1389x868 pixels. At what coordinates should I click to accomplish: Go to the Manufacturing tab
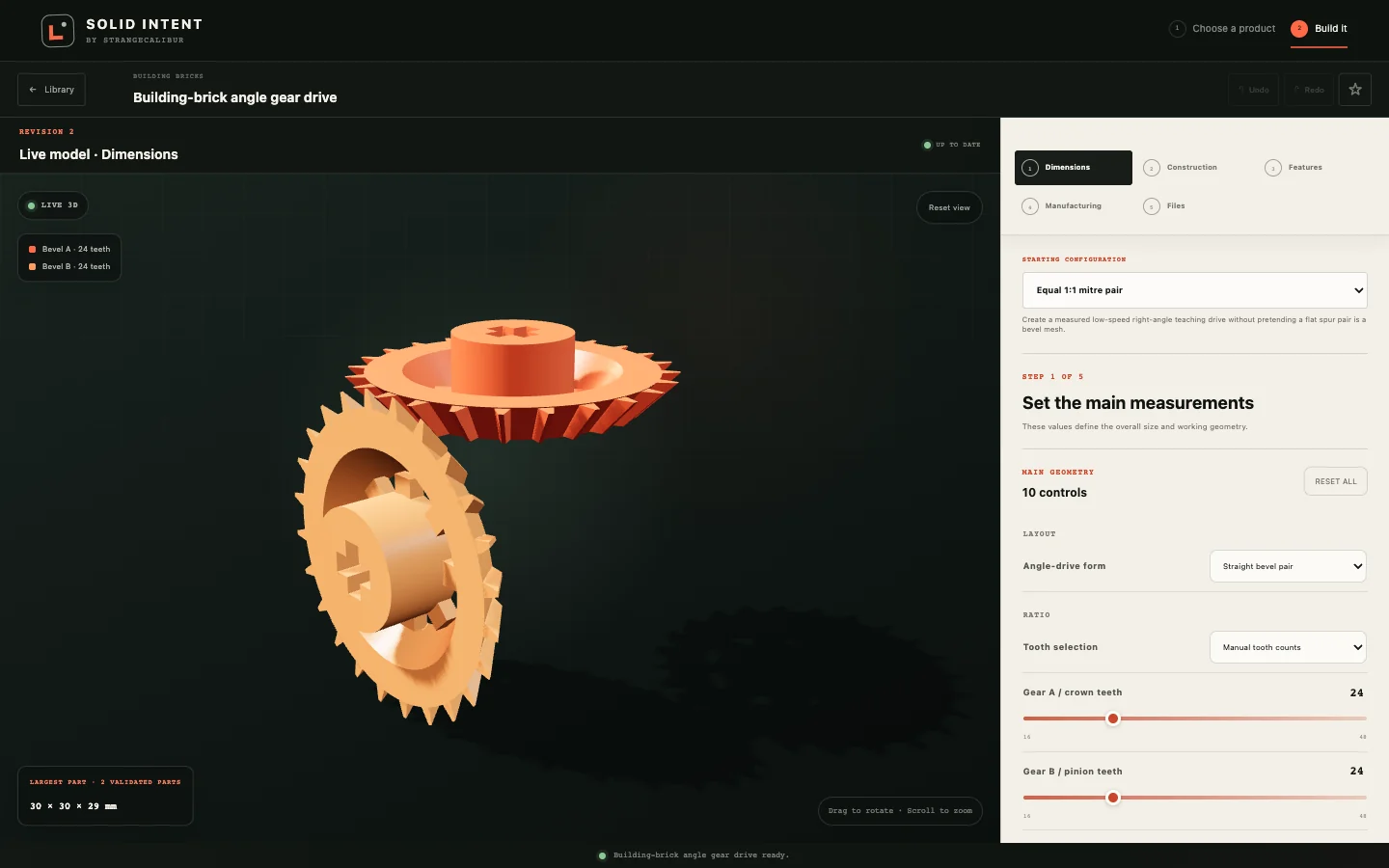1074,206
